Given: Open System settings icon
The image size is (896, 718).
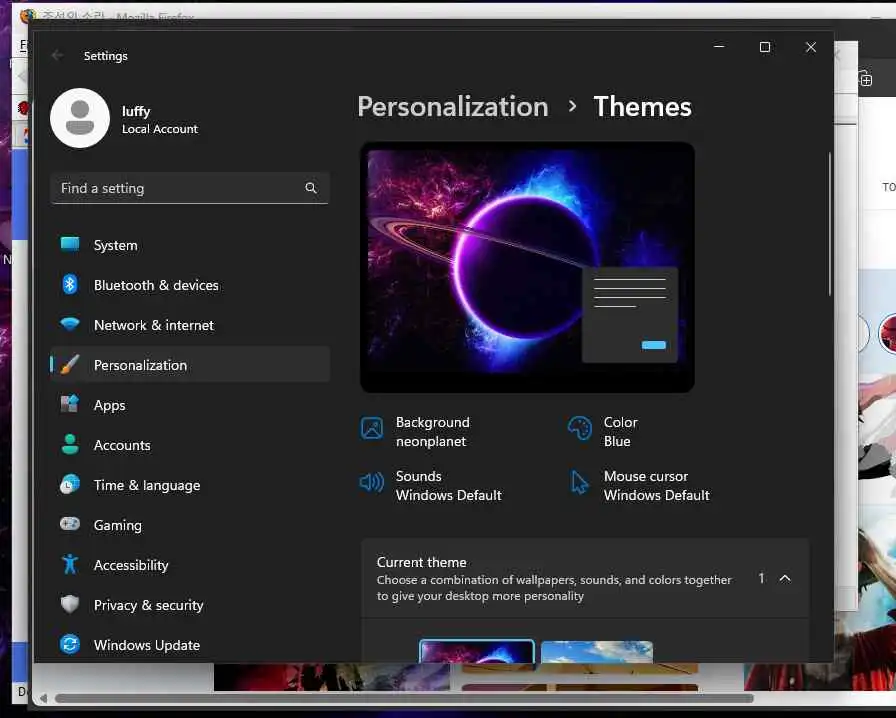Looking at the screenshot, I should coord(70,245).
